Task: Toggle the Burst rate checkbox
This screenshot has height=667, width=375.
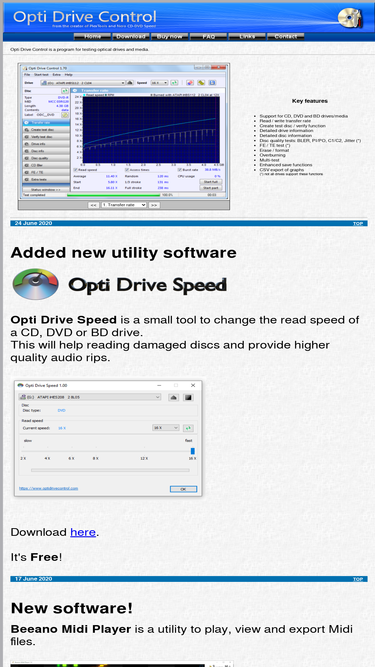Action: (180, 170)
